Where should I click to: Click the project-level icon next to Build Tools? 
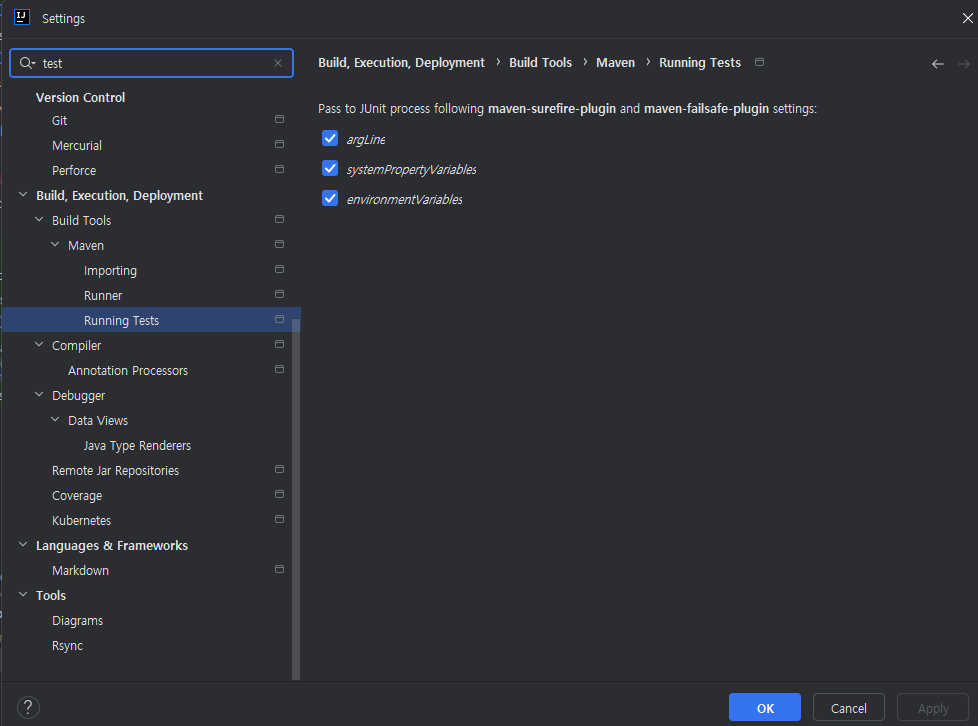point(279,219)
